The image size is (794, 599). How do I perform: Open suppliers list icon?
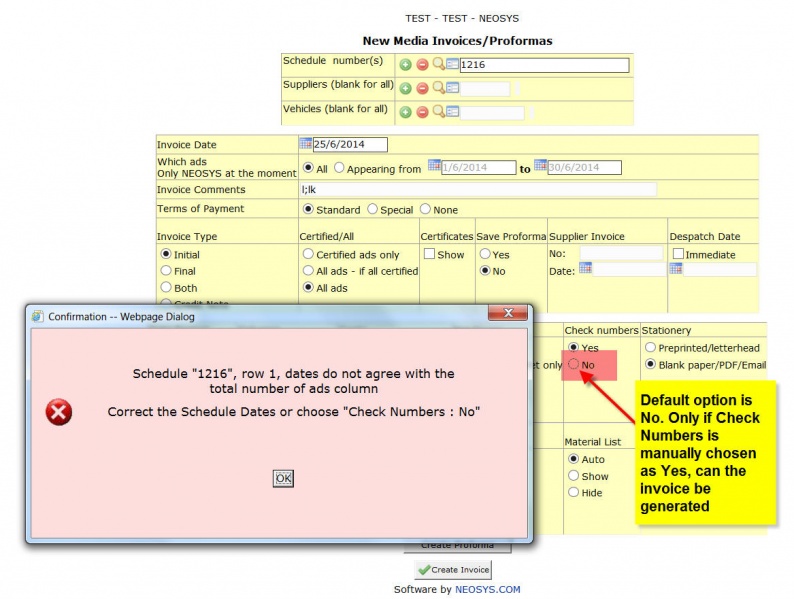(x=452, y=88)
